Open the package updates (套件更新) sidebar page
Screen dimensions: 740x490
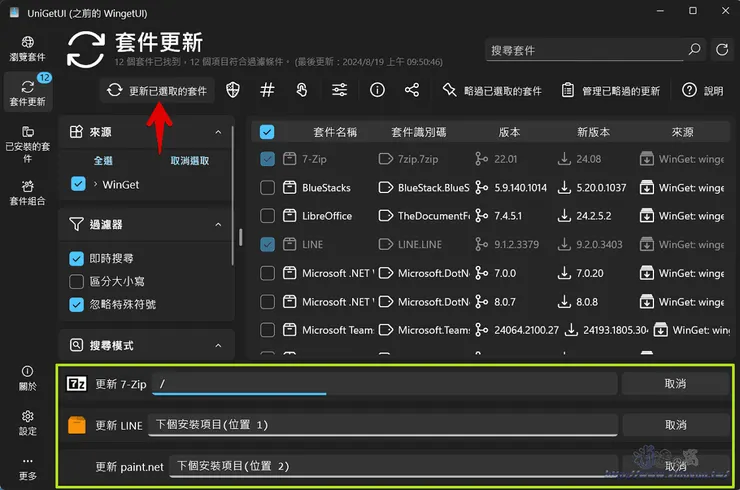tap(27, 93)
